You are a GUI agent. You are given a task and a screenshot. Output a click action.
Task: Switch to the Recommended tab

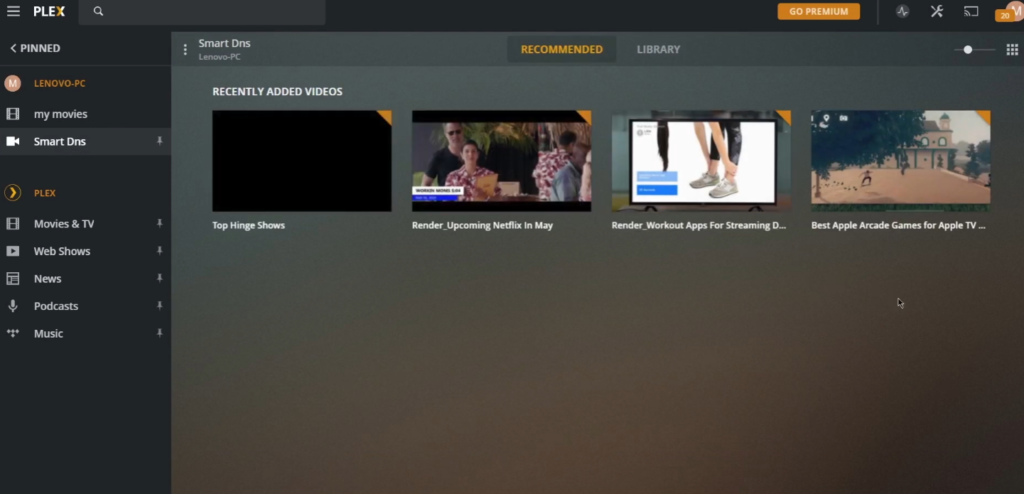(x=562, y=50)
